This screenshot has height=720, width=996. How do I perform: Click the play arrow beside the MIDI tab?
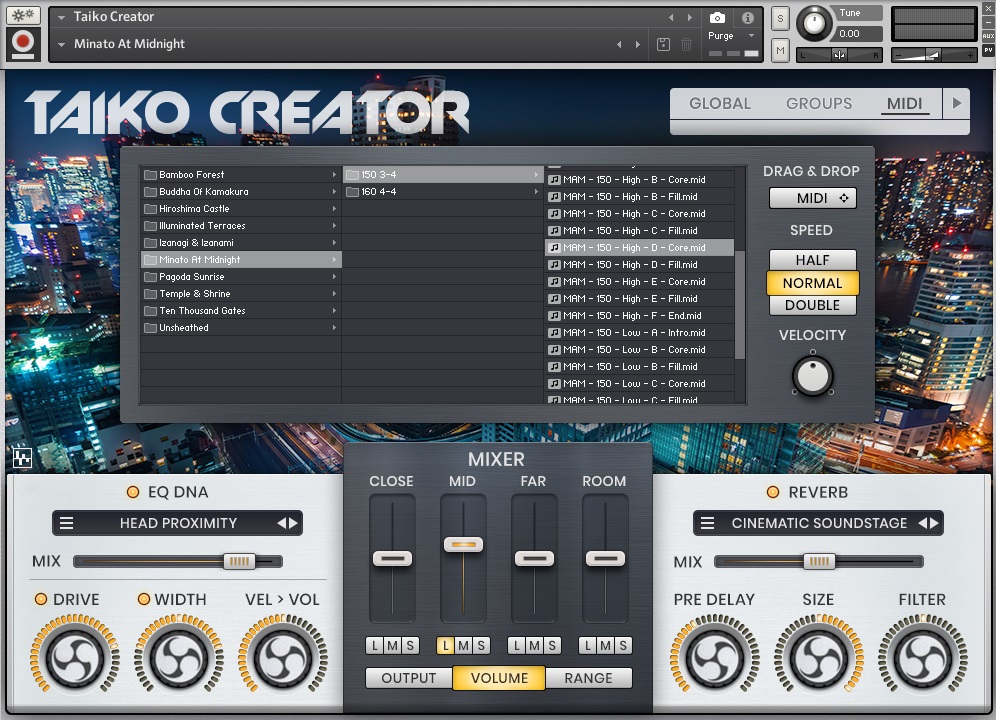(x=957, y=103)
